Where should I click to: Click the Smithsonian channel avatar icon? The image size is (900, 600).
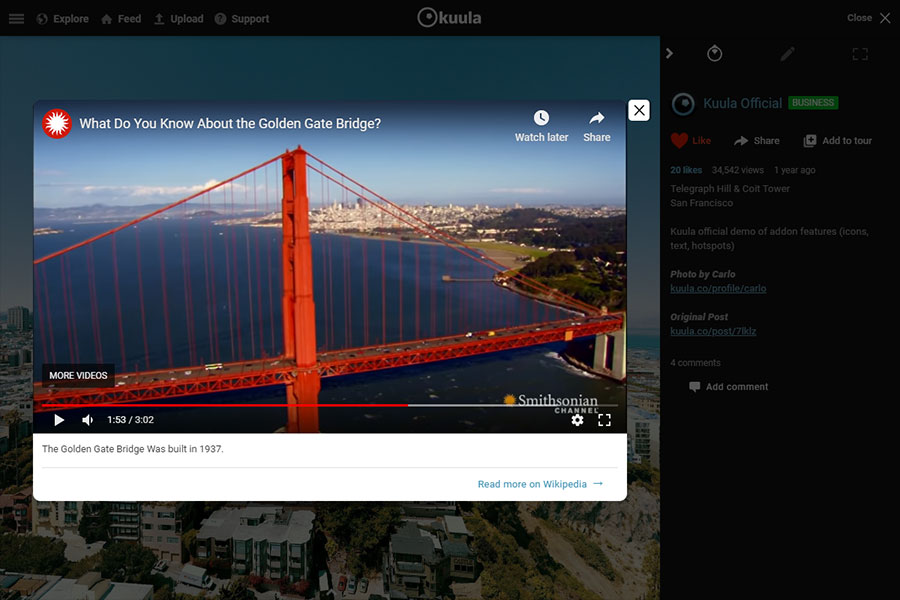pos(57,123)
